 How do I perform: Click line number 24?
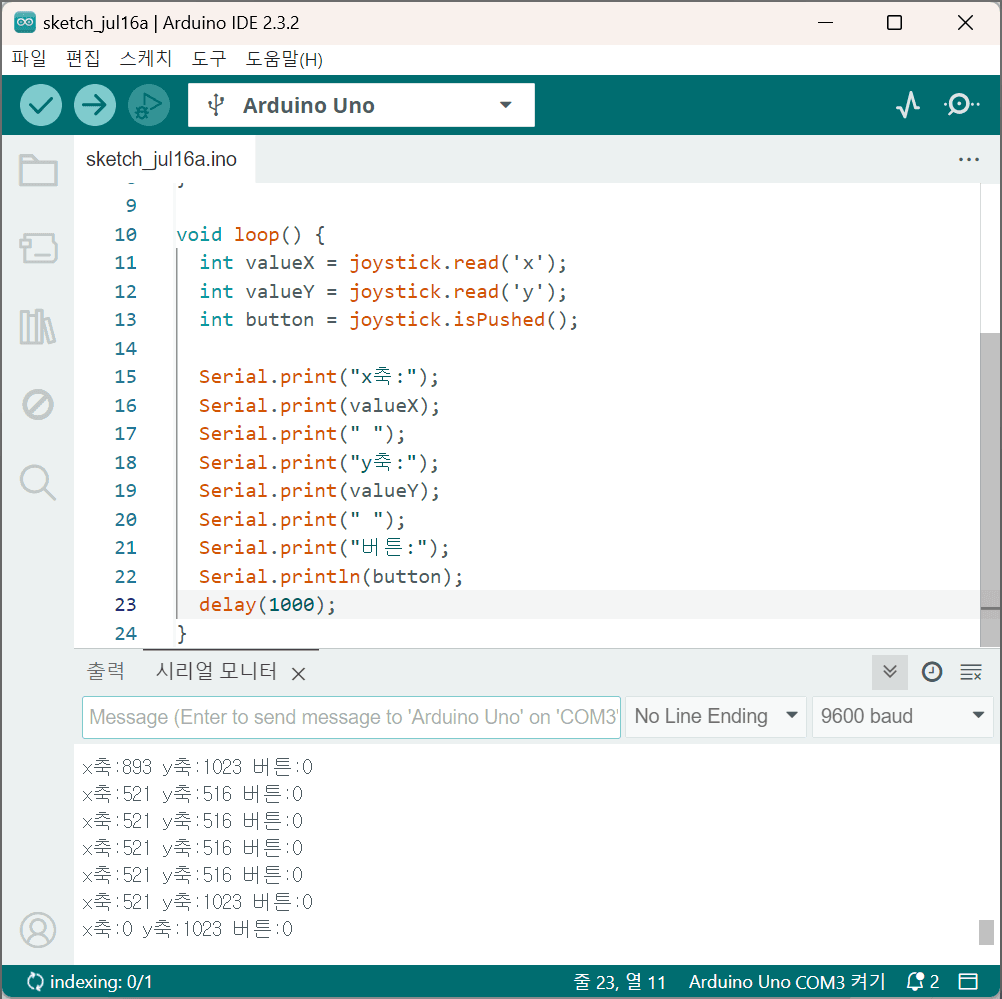125,633
